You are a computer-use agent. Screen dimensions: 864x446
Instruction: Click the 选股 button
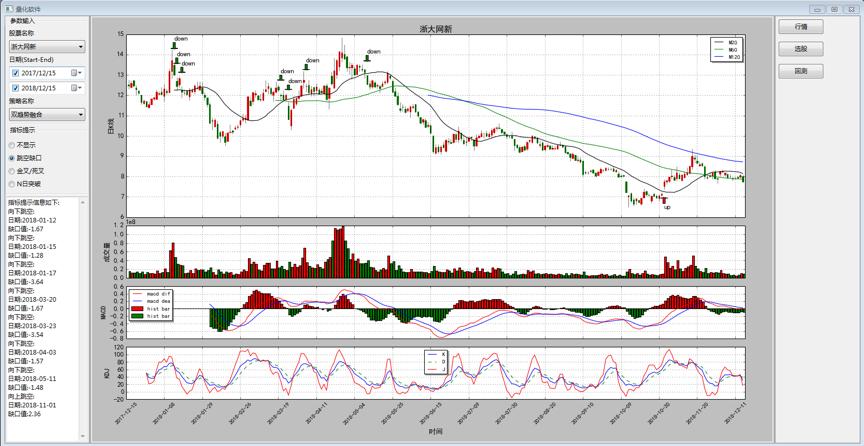(800, 49)
